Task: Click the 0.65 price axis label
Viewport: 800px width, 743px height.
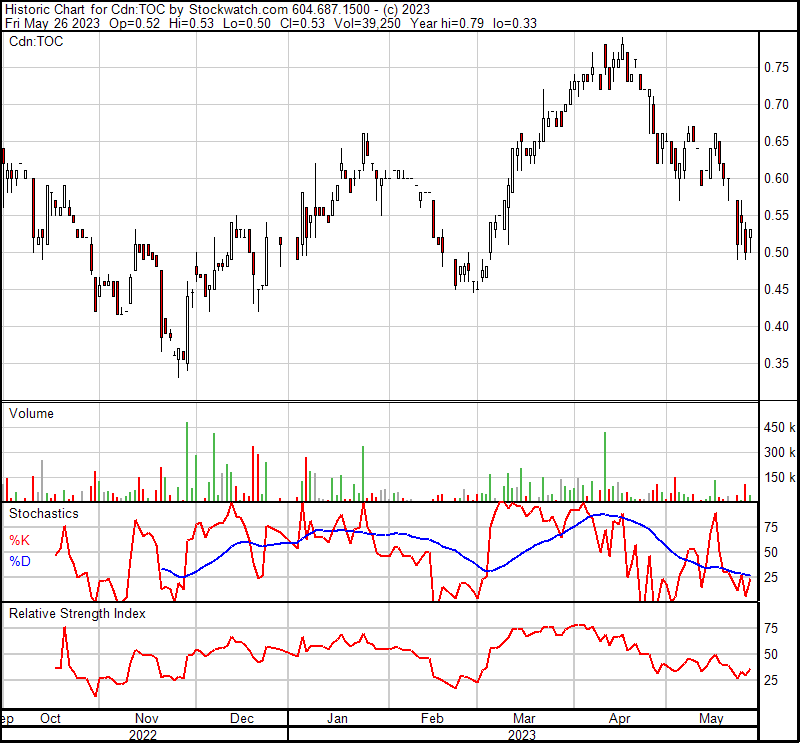Action: tap(776, 141)
